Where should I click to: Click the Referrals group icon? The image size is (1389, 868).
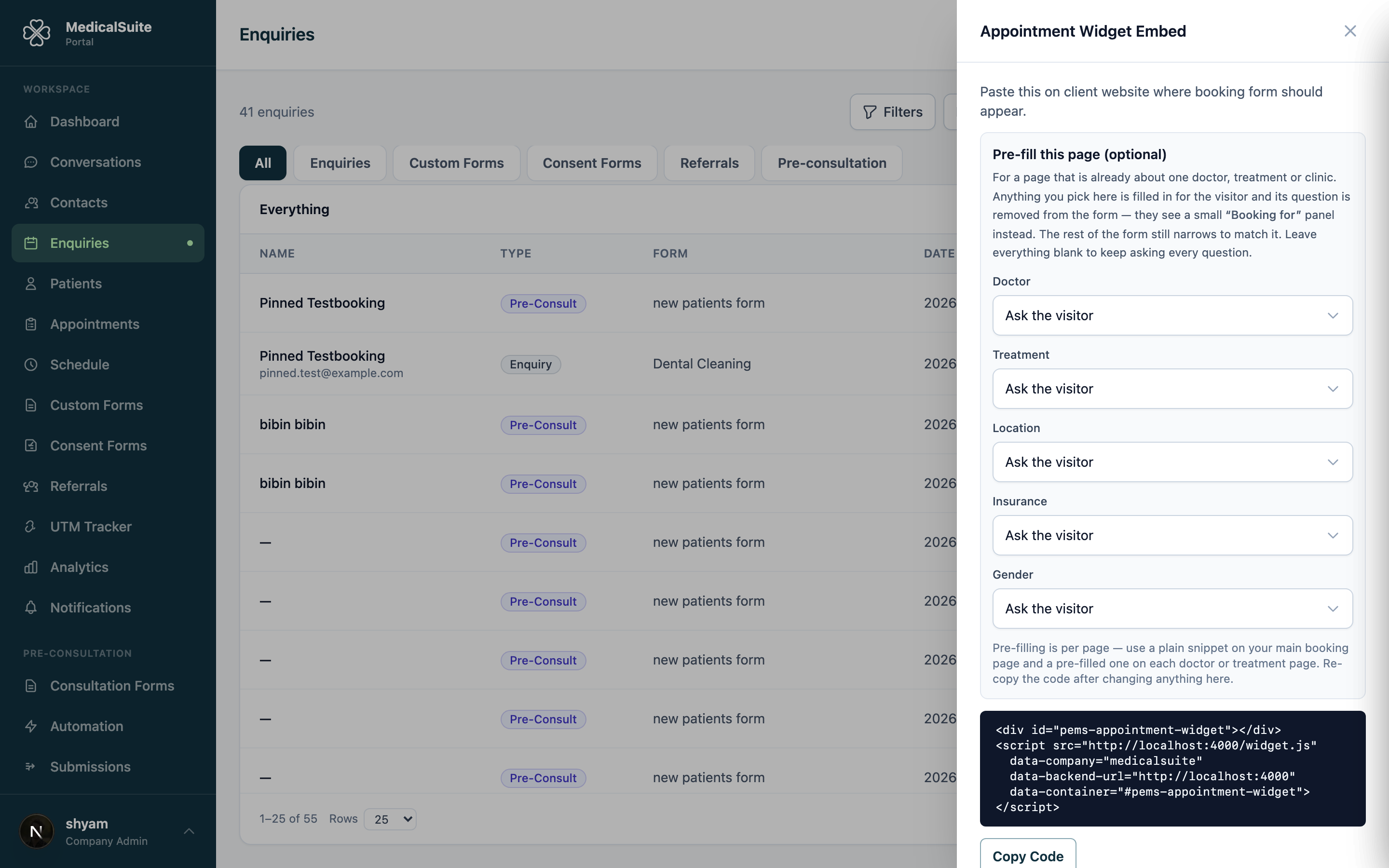point(31,486)
